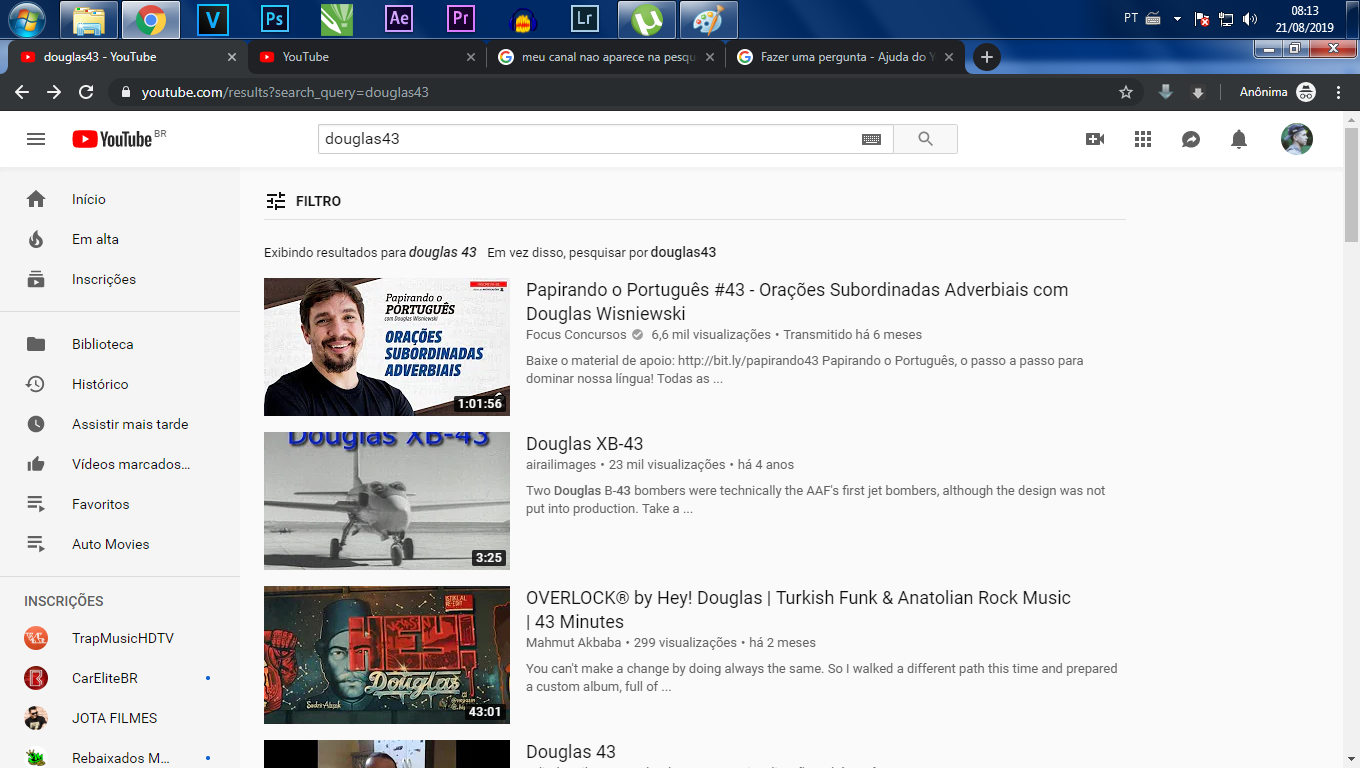This screenshot has height=768, width=1360.
Task: Go back in browser history
Action: [22, 92]
